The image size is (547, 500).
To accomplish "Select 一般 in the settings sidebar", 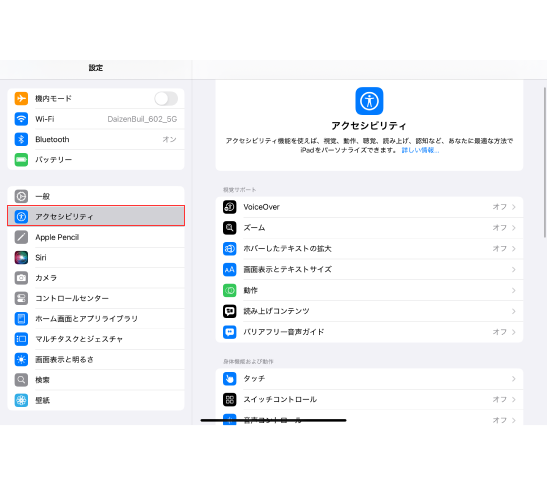I will point(96,196).
